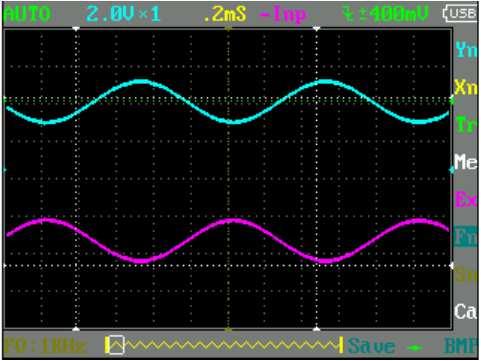
Task: Click the green trigger level marker on right edge
Action: [452, 99]
